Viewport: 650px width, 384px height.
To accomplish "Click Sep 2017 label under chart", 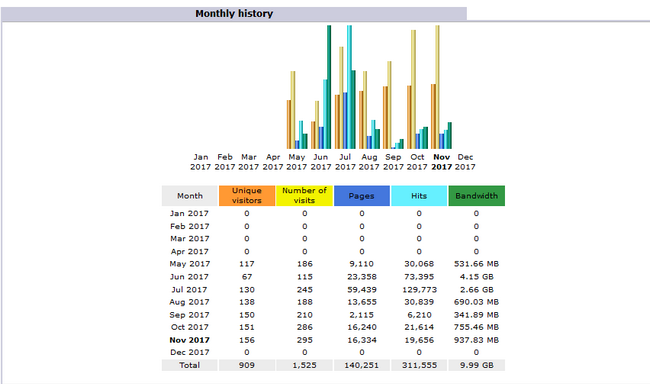I will pos(393,162).
